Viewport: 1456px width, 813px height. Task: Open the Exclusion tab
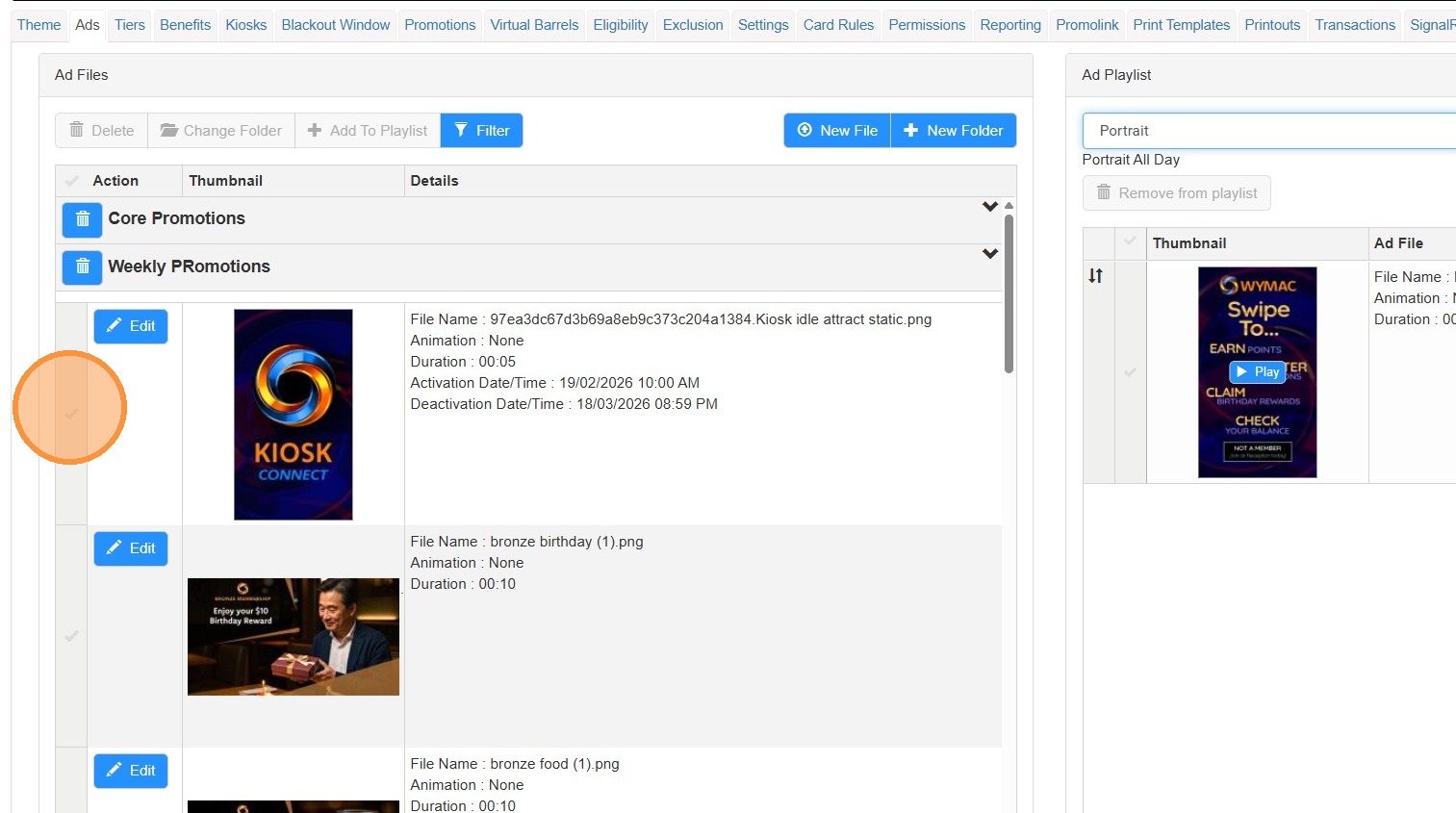[x=693, y=25]
